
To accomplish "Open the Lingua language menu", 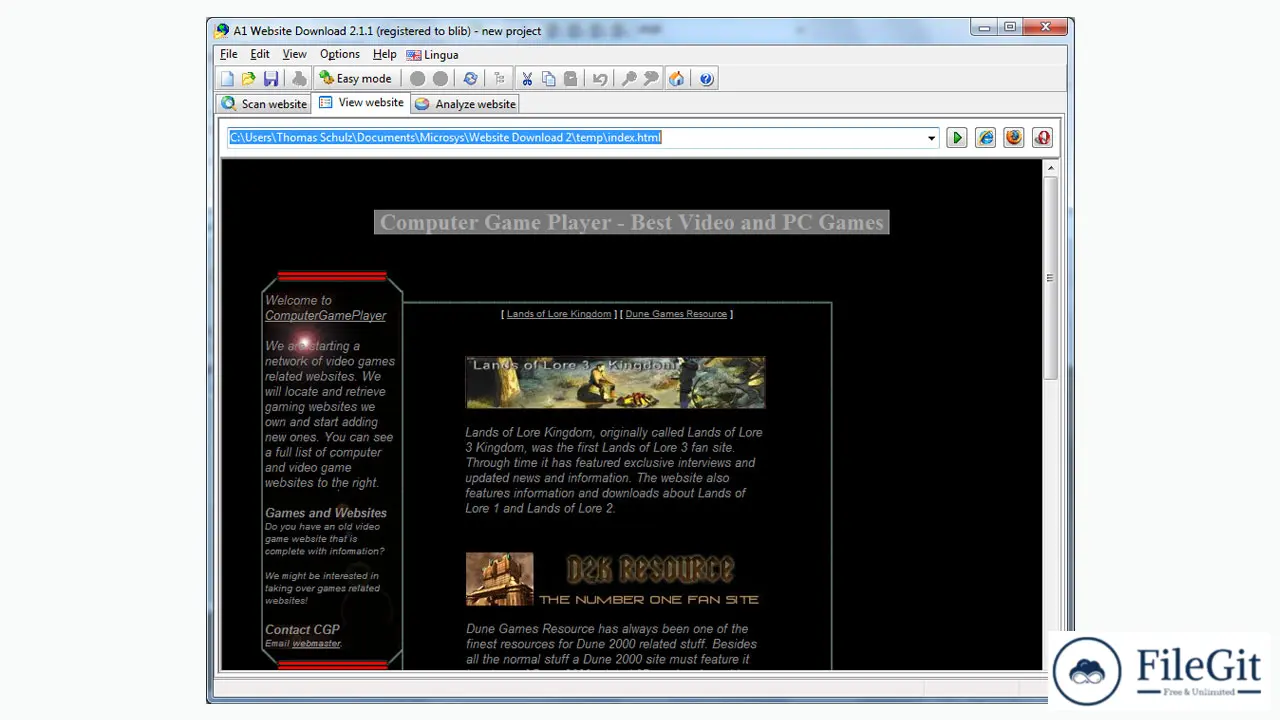I will point(432,55).
